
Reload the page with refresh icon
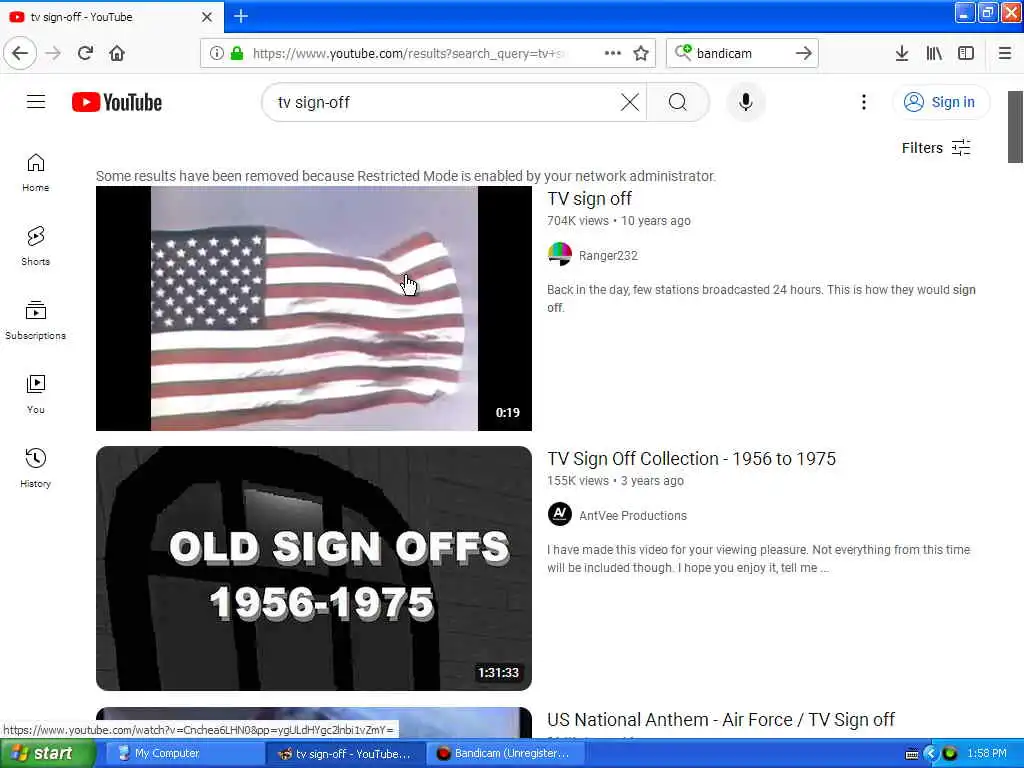pos(85,53)
